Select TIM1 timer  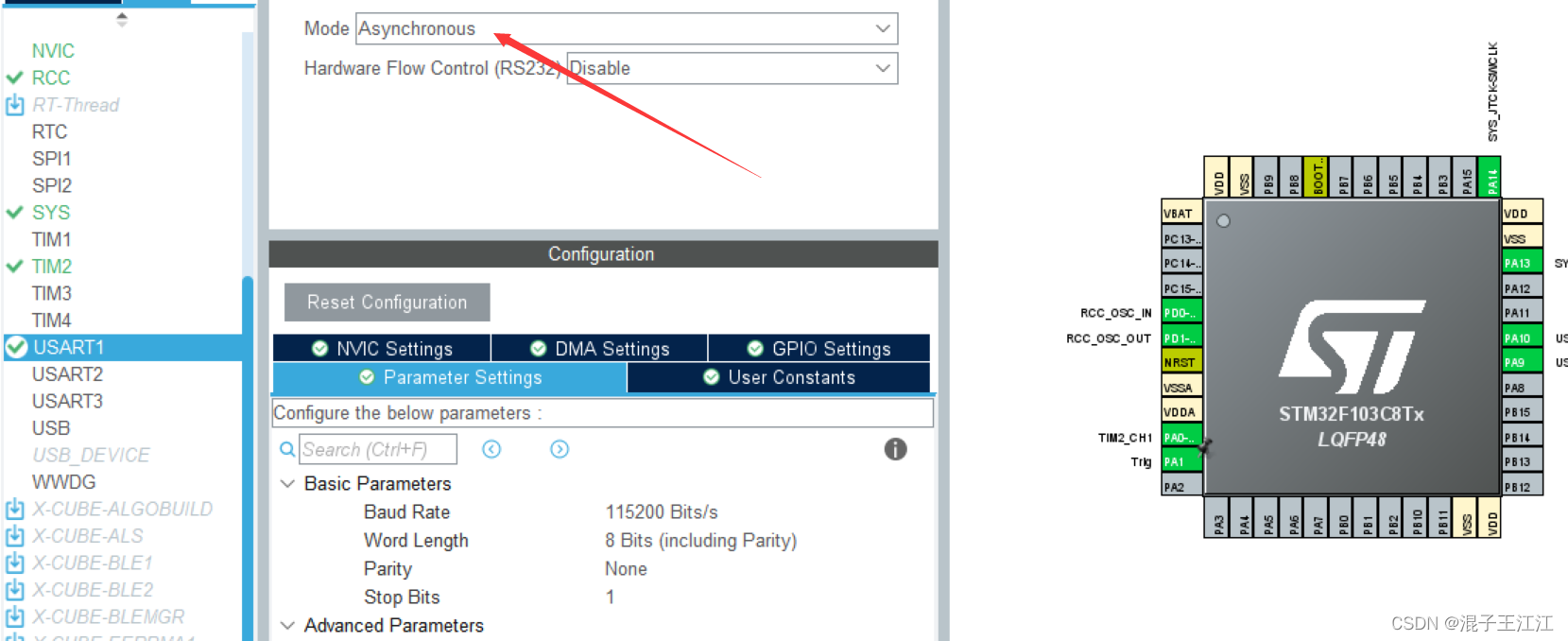pyautogui.click(x=52, y=239)
